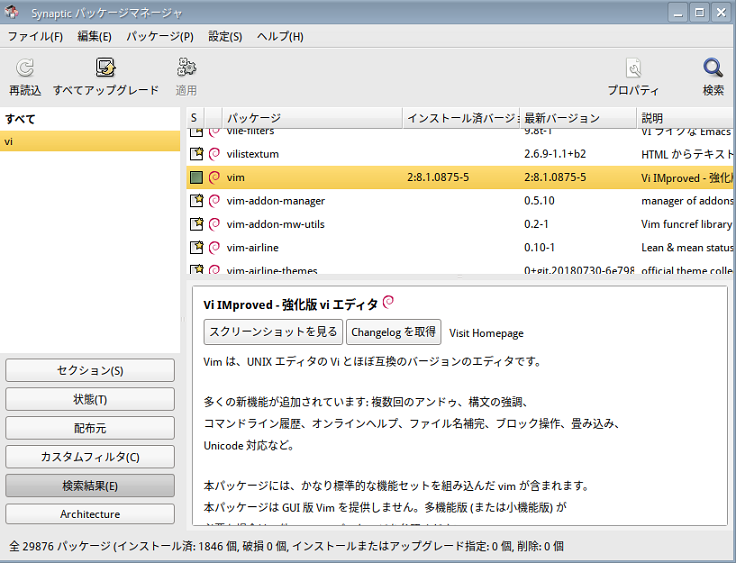
Task: Minimize the Synaptic window
Action: click(x=678, y=12)
